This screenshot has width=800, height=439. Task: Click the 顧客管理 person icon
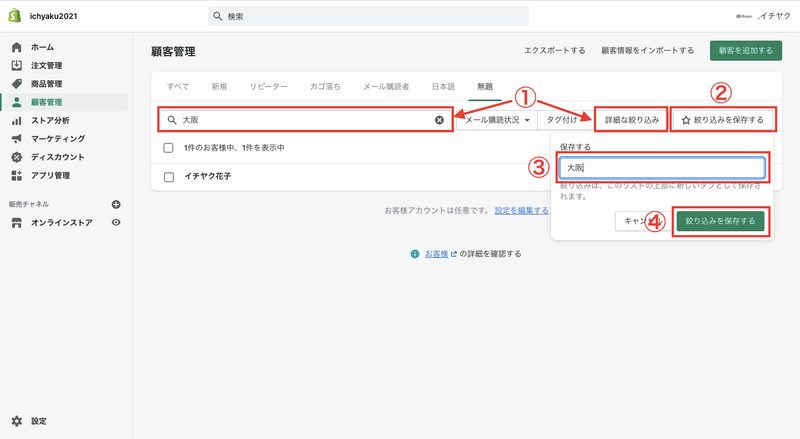17,102
